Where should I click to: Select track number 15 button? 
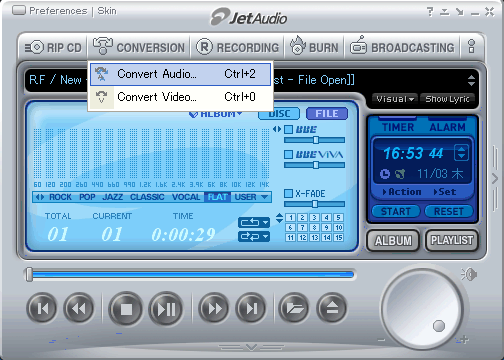click(x=338, y=238)
